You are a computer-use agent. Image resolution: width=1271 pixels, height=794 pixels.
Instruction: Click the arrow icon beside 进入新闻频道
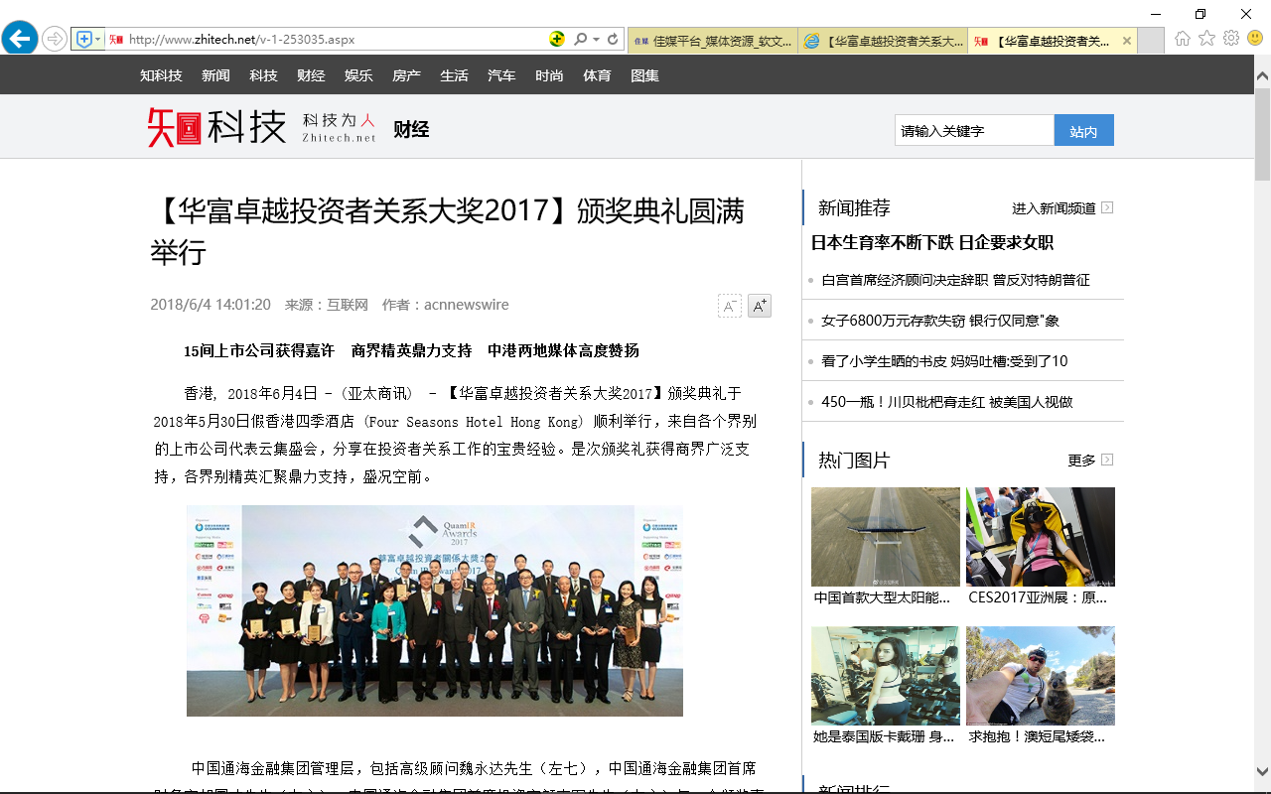(1107, 208)
